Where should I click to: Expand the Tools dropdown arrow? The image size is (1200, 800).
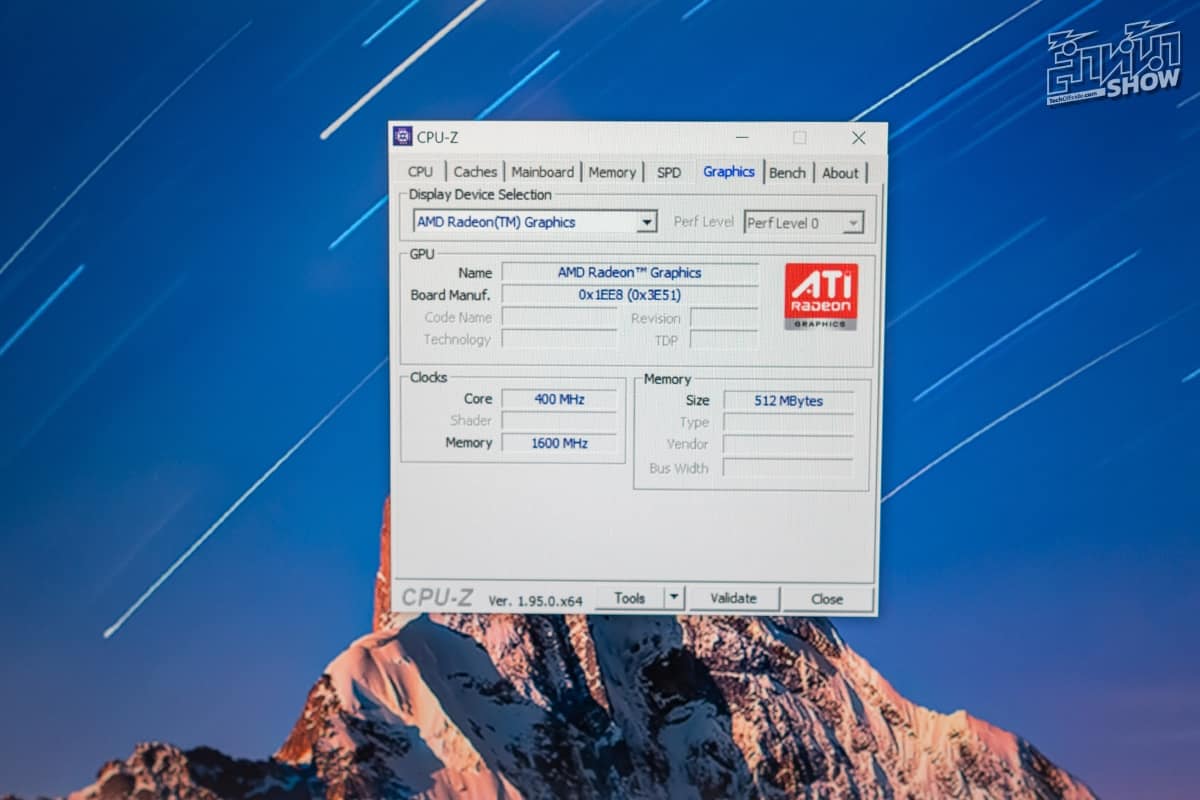pyautogui.click(x=674, y=598)
